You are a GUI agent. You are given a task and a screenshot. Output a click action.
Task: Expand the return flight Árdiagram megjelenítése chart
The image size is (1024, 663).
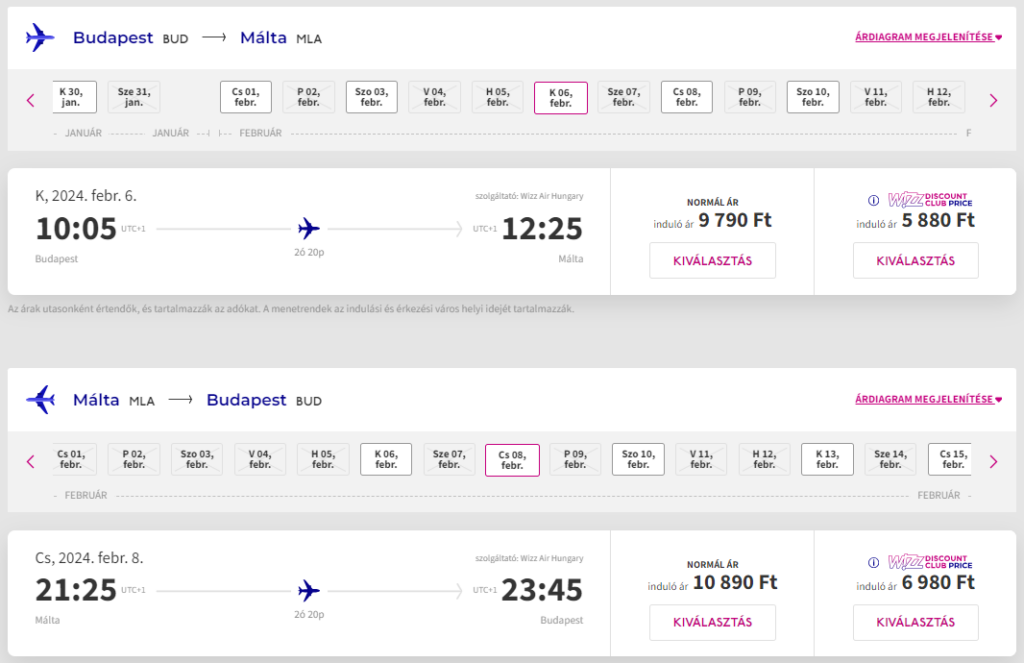coord(928,399)
